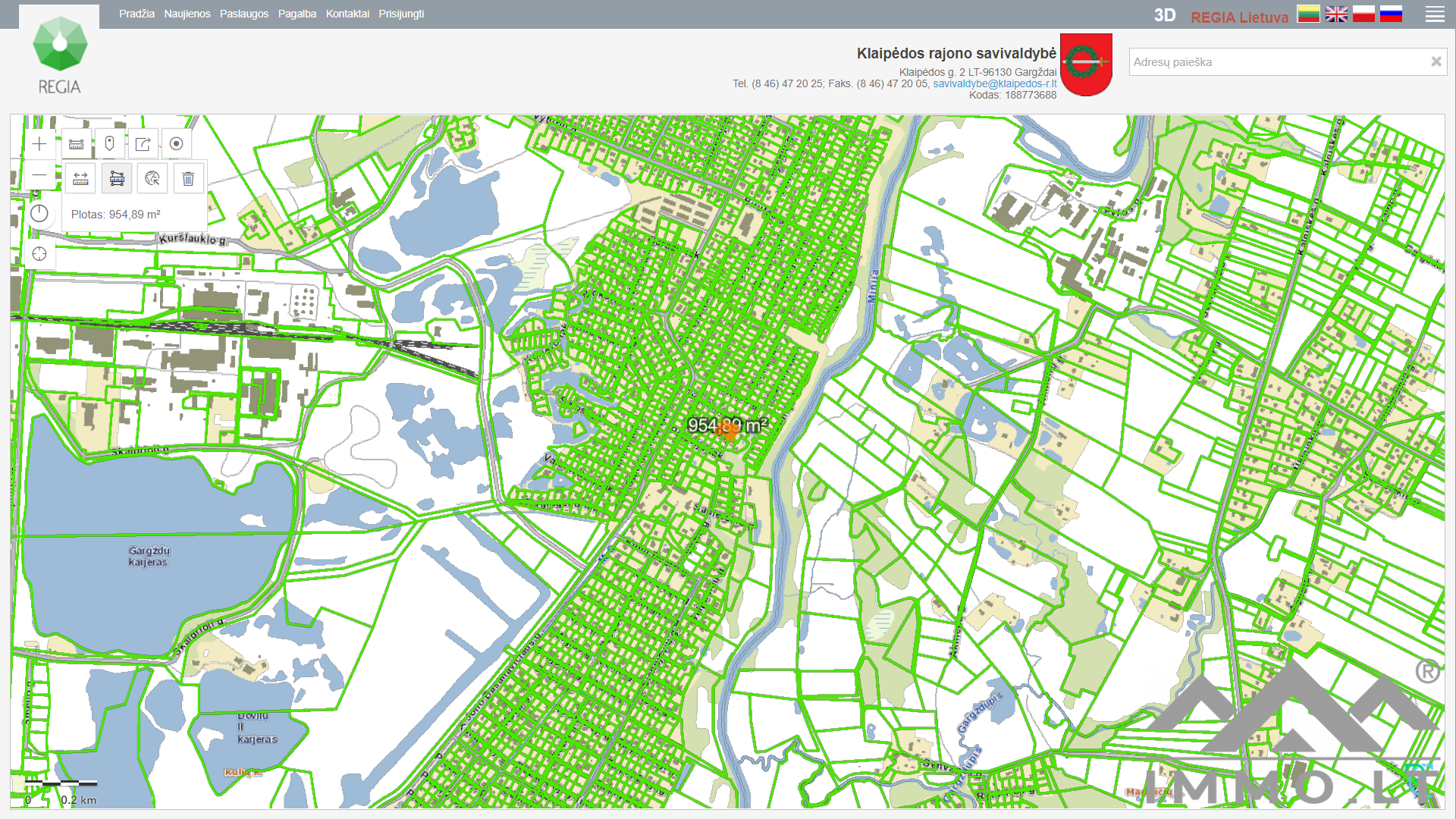The height and width of the screenshot is (819, 1456).
Task: Toggle the area measurement tool
Action: pos(117,179)
